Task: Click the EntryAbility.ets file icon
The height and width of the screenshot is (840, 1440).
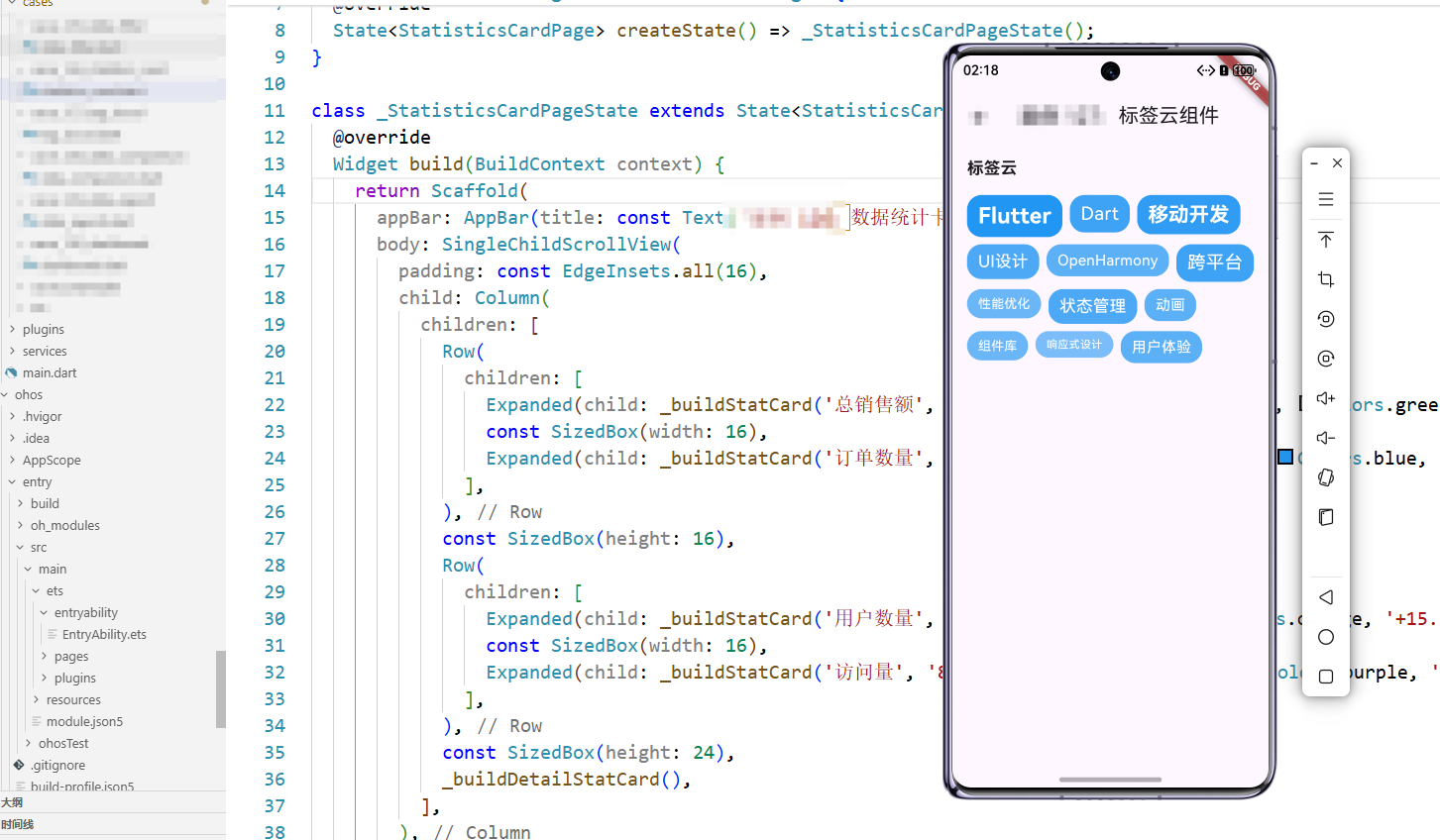Action: (x=53, y=634)
